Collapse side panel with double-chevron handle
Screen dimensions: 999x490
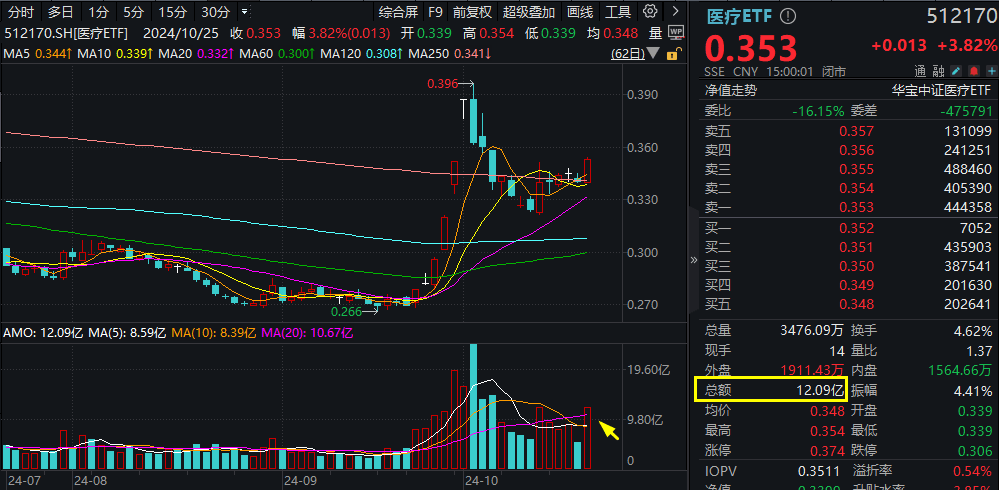(694, 260)
